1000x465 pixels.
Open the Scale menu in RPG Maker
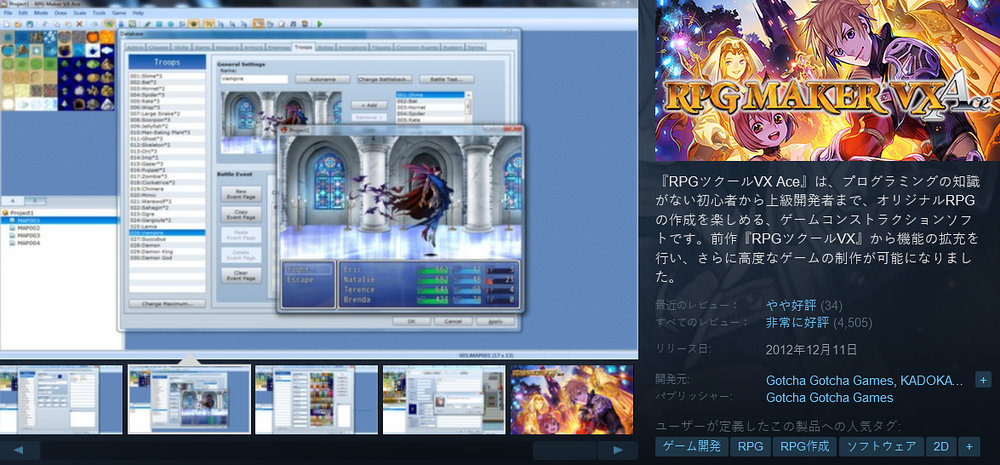(x=80, y=13)
